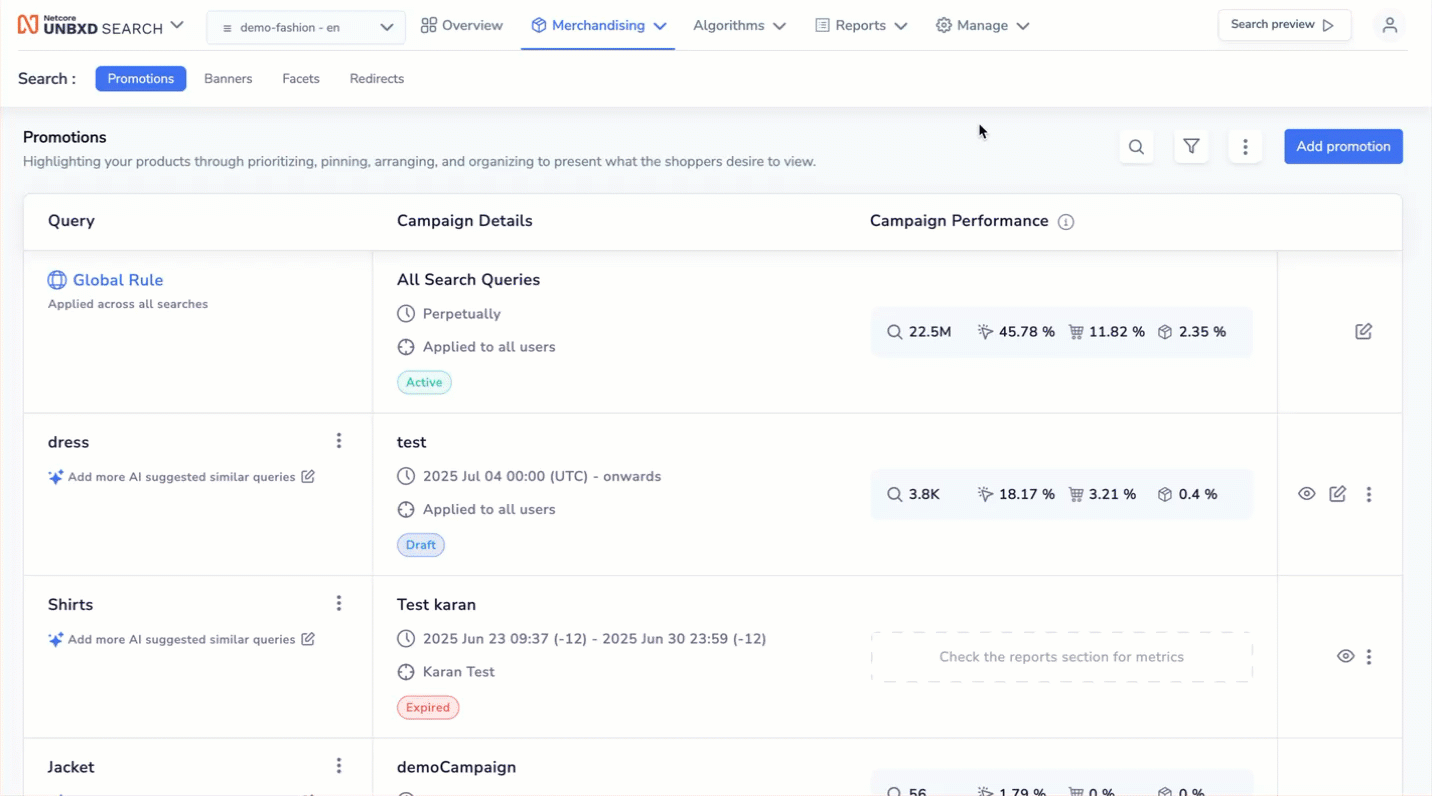Click the Active status badge
Viewport: 1432px width, 796px height.
[424, 382]
